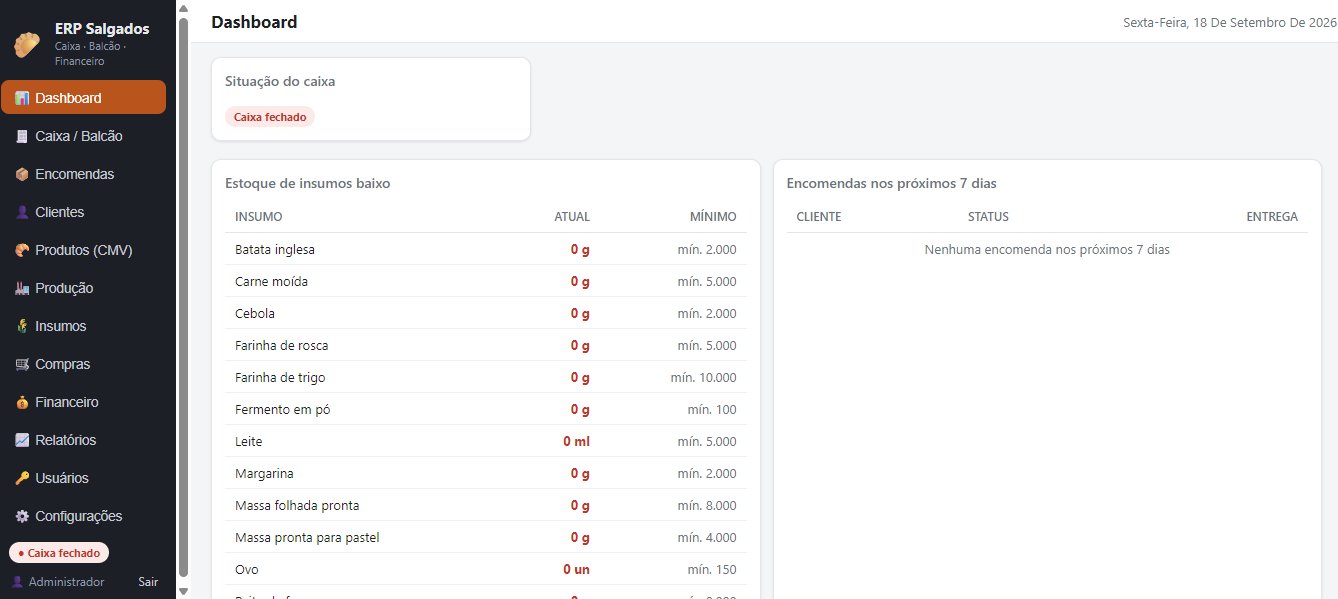Click the Encomendas package icon

pos(22,174)
